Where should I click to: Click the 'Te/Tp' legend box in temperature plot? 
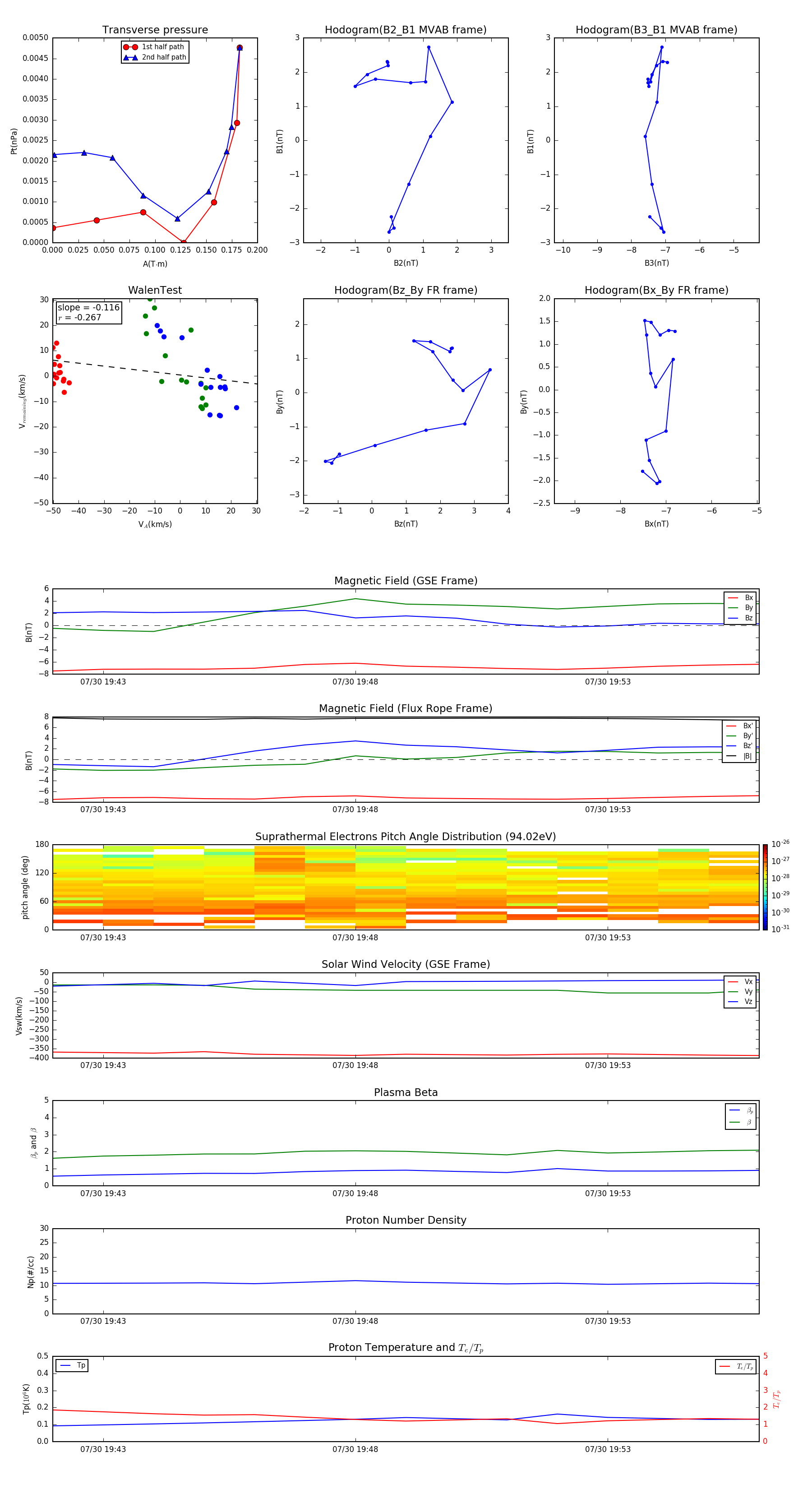(736, 1366)
